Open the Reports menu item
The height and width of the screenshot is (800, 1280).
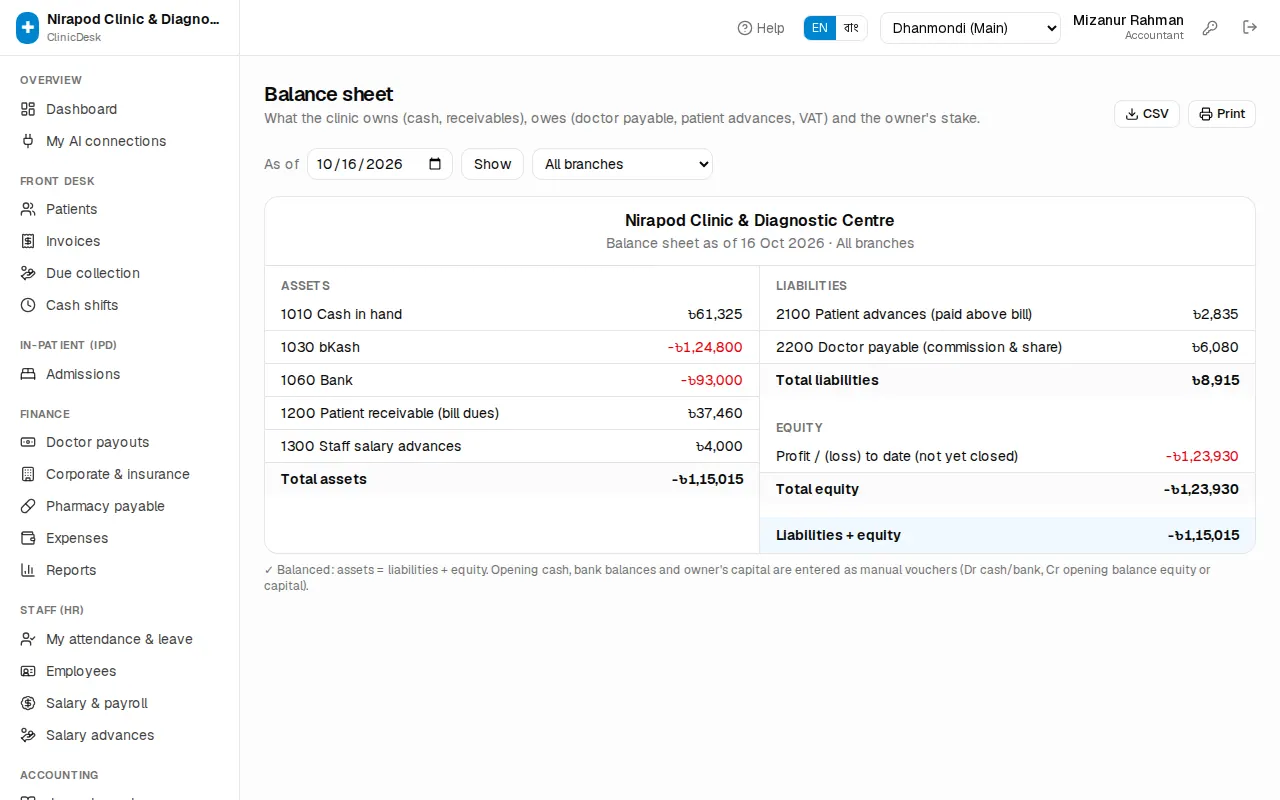tap(119, 570)
